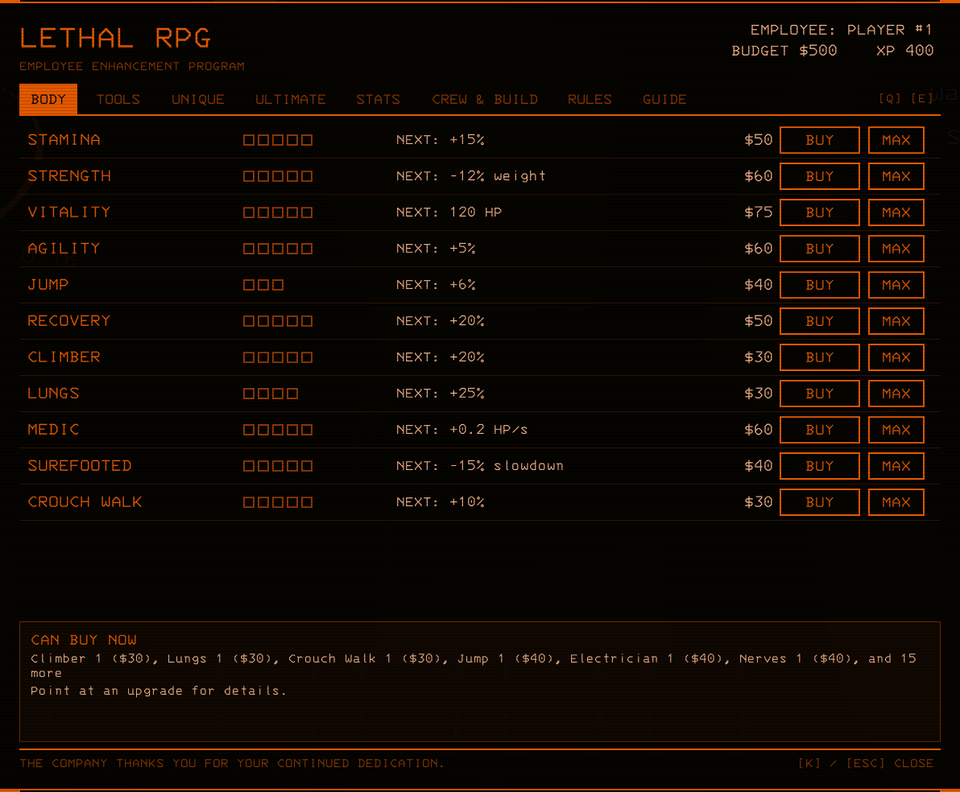The width and height of the screenshot is (960, 792).
Task: Select the CROUCH WALK row label
Action: coord(84,502)
